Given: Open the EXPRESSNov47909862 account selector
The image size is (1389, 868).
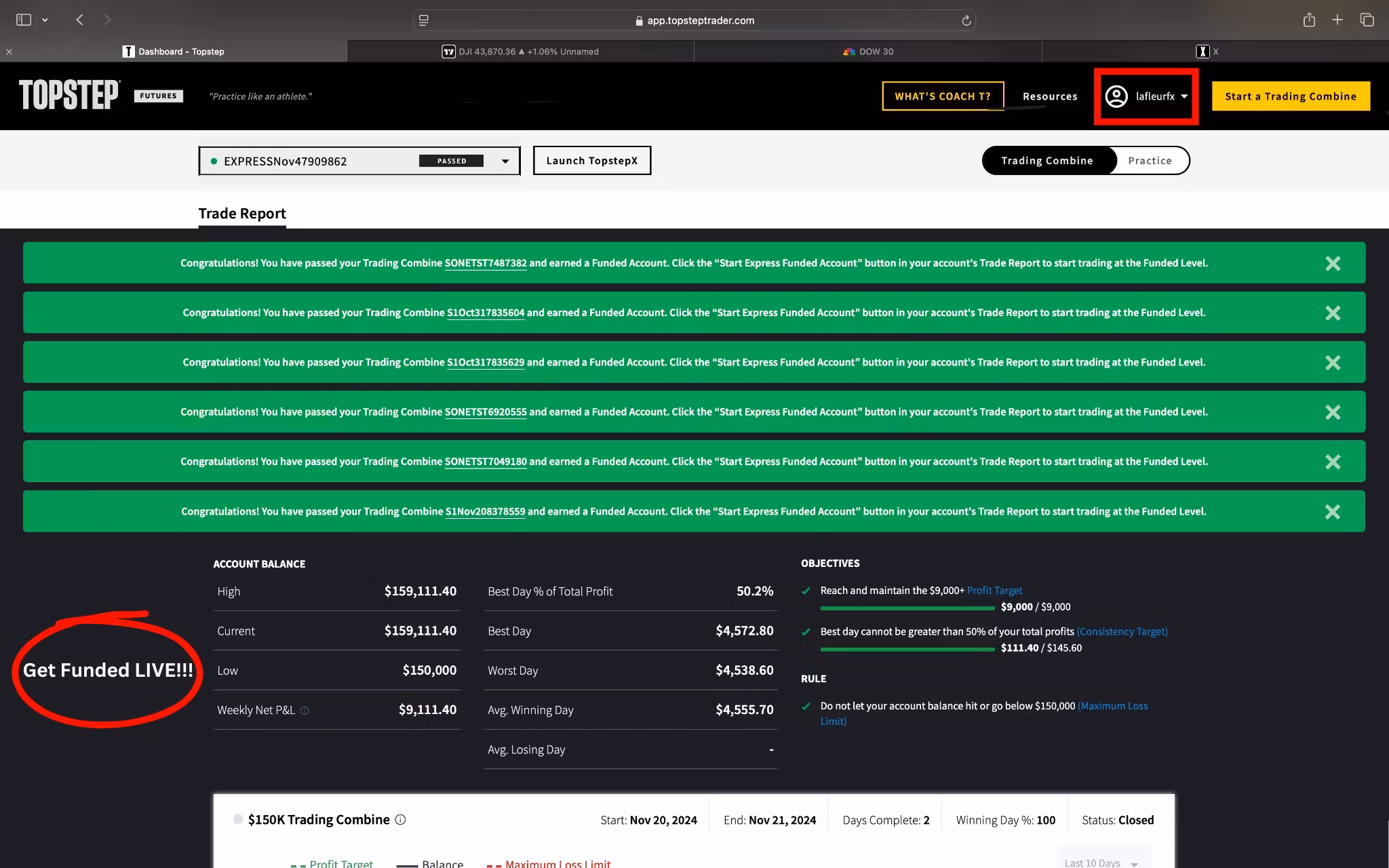Looking at the screenshot, I should (x=359, y=161).
